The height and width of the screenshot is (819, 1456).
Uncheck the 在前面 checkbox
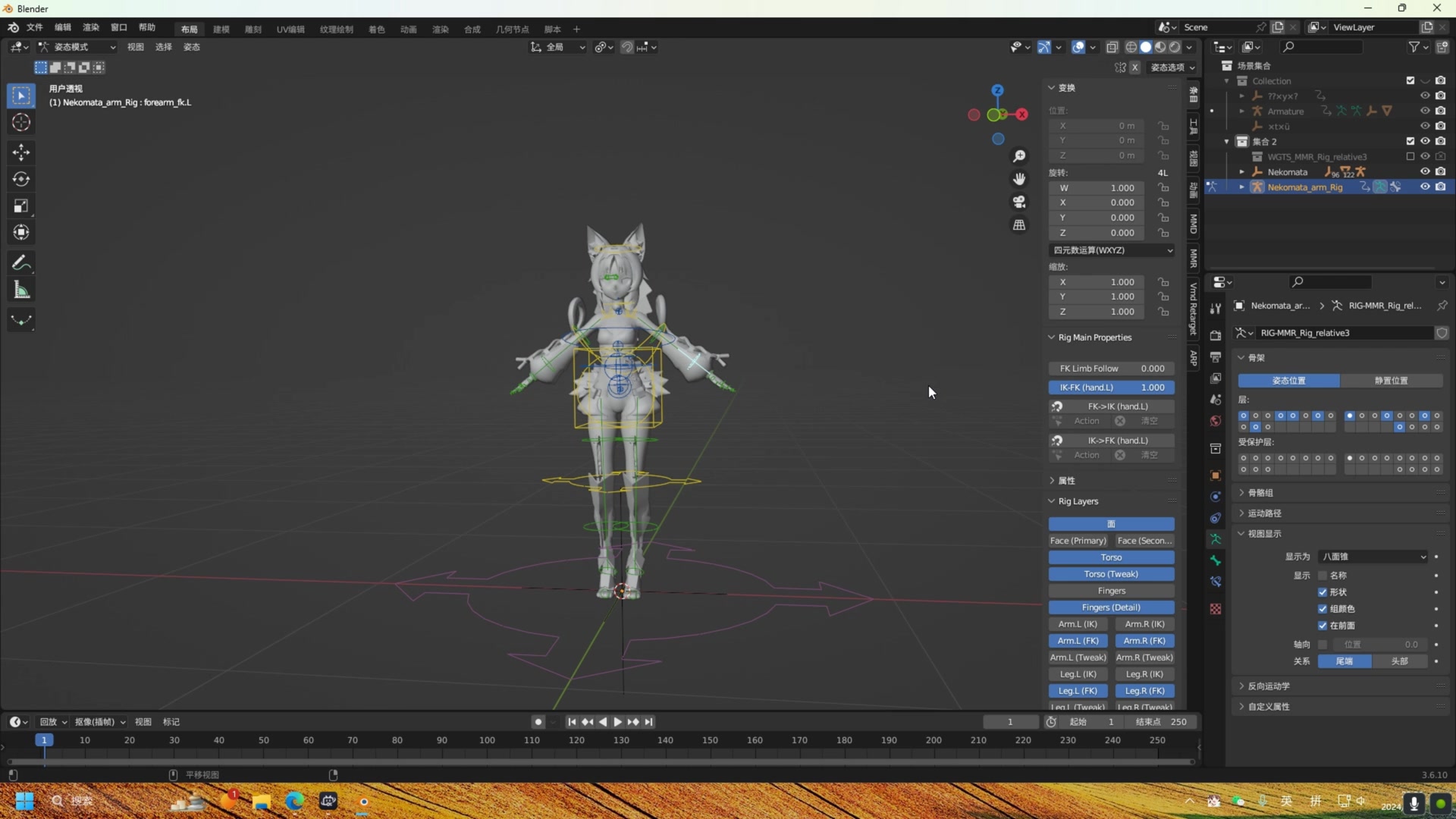(x=1323, y=626)
